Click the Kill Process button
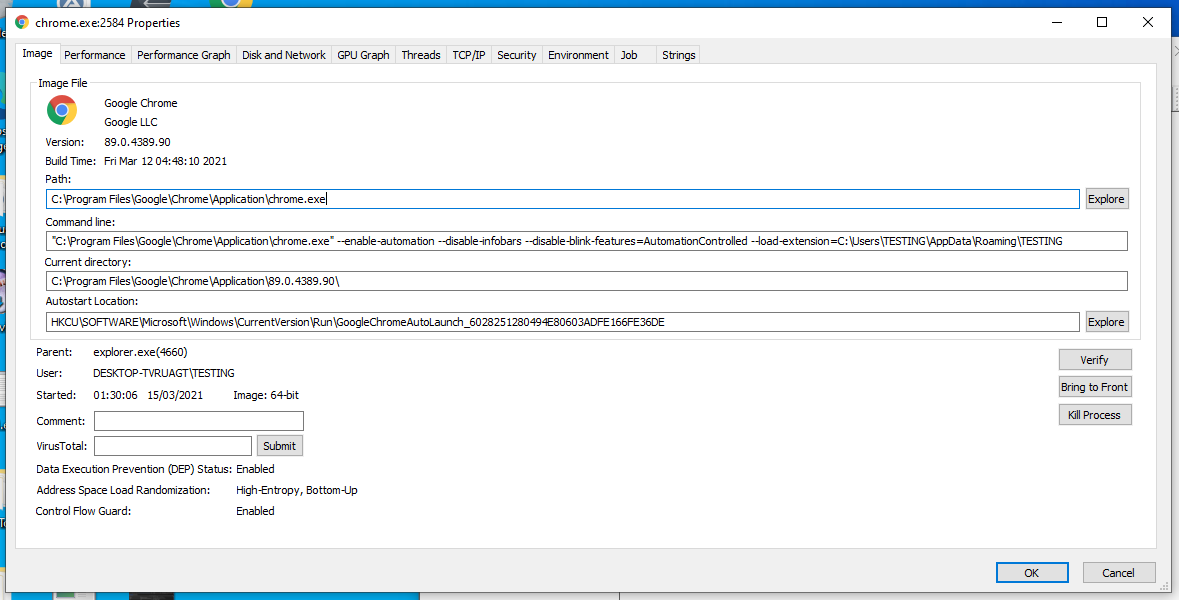 point(1095,415)
